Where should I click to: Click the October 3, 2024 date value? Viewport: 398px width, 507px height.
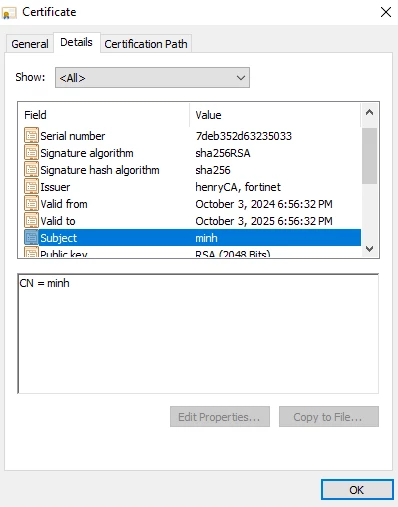click(x=264, y=204)
